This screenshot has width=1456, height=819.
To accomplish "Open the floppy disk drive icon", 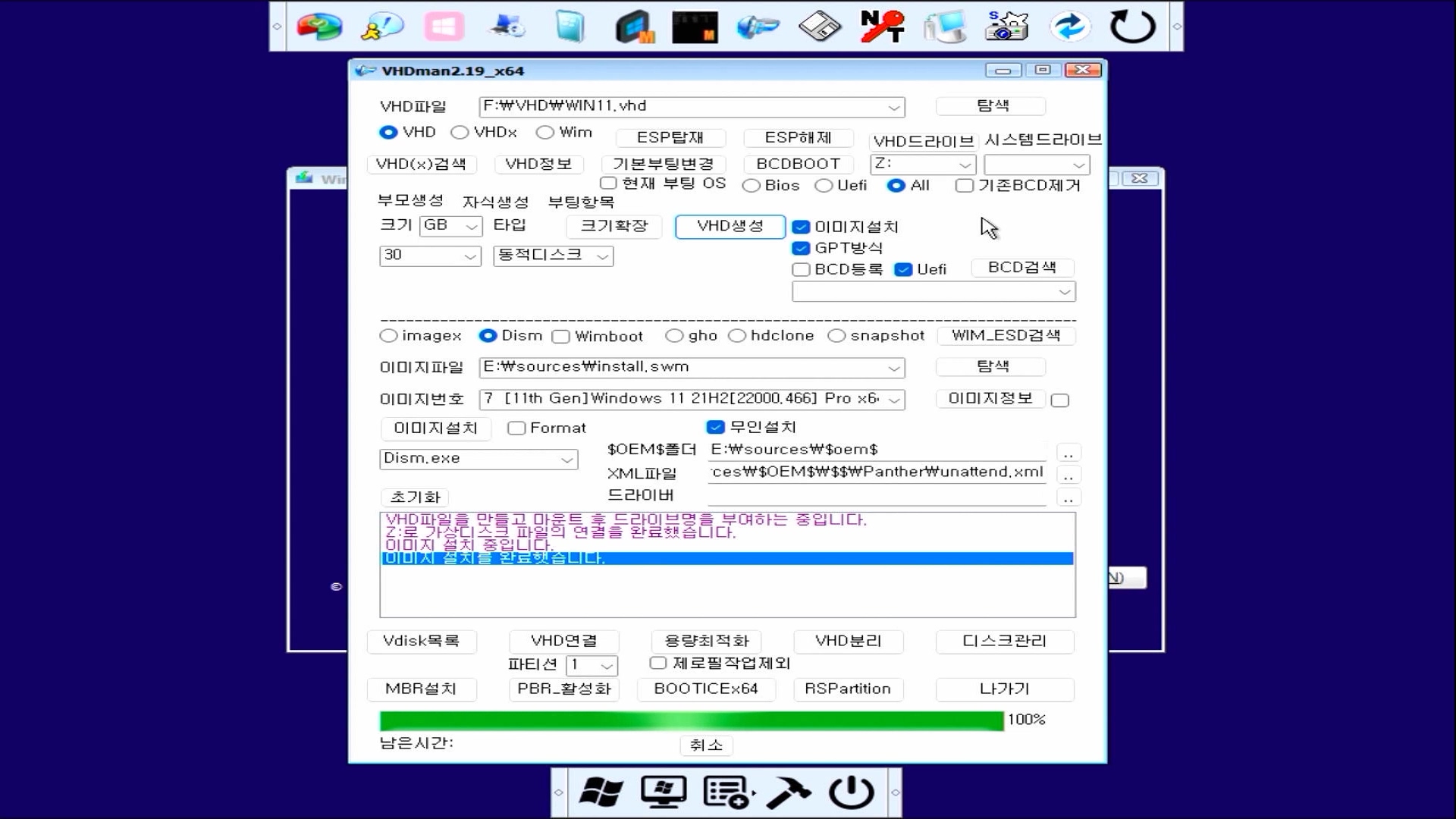I will (820, 27).
